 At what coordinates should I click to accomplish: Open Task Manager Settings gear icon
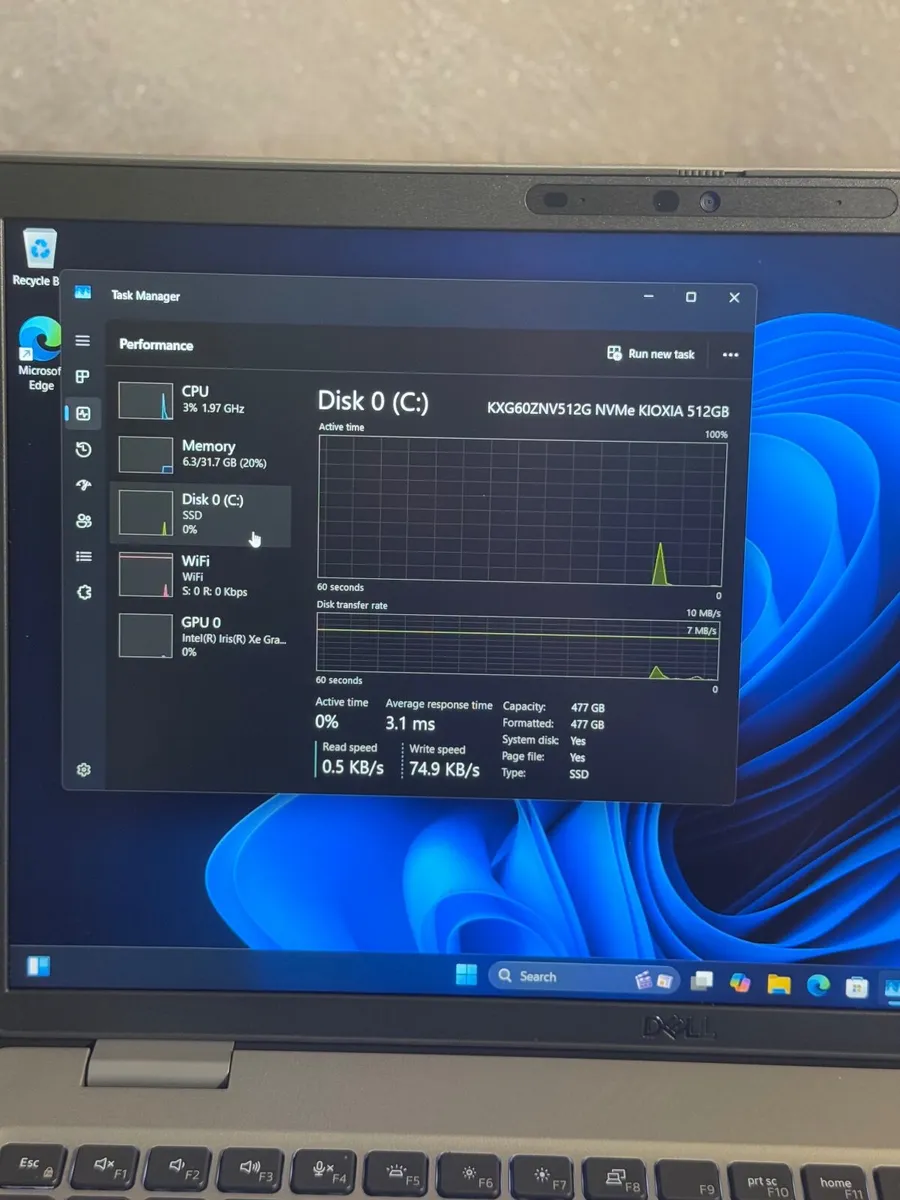(x=84, y=770)
